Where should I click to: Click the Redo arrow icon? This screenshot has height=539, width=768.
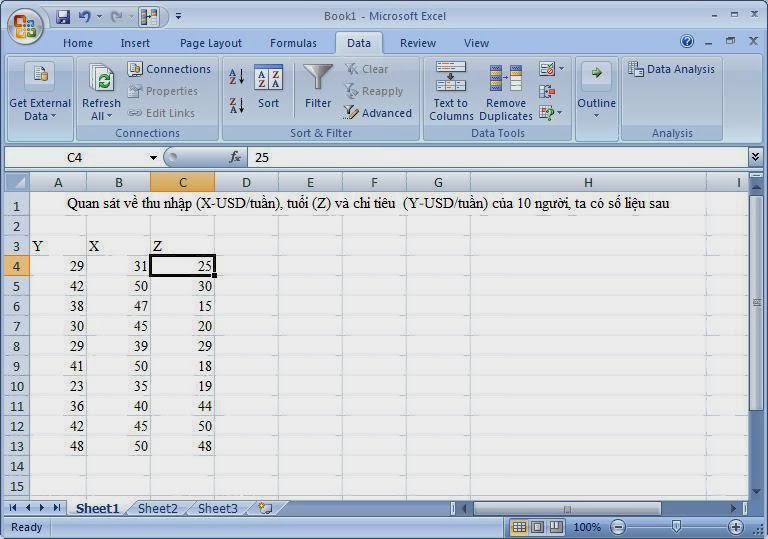(x=116, y=17)
